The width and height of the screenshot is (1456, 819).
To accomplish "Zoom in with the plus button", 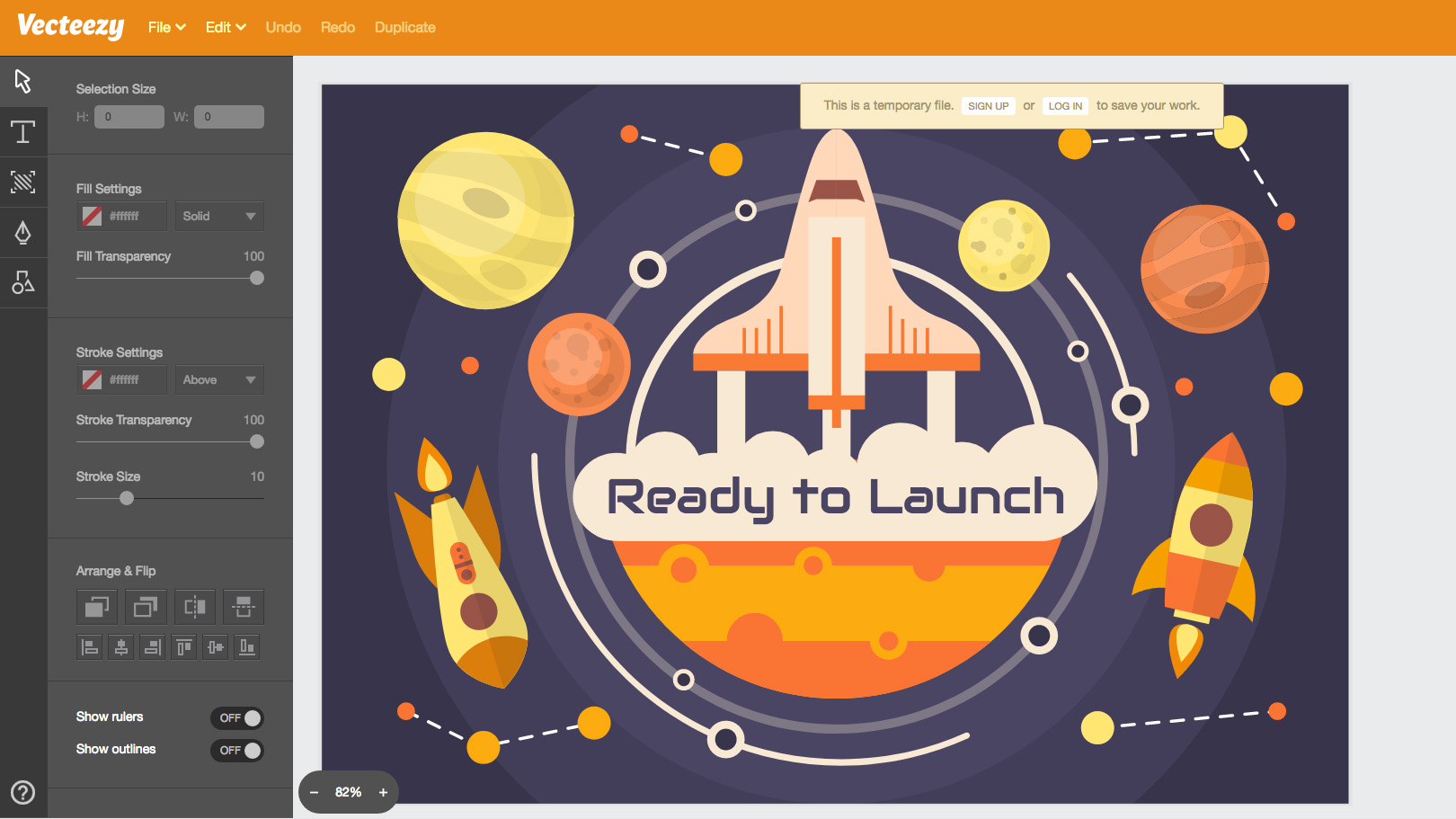I will [383, 792].
